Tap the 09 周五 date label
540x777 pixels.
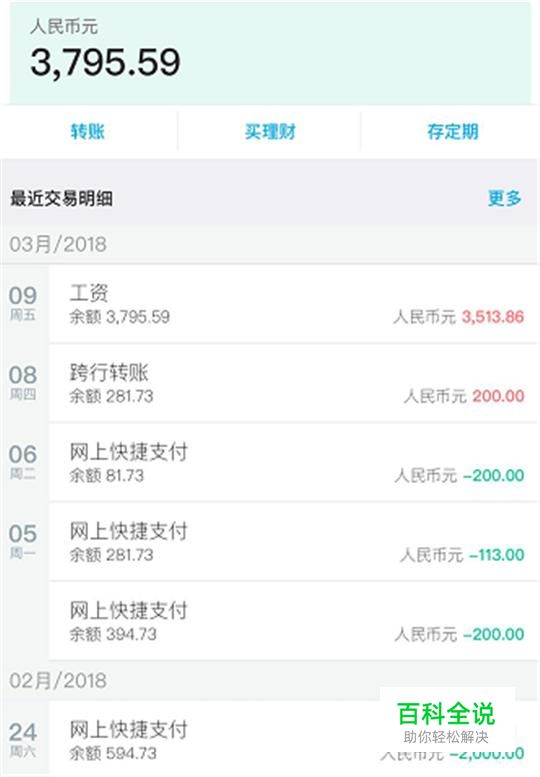coord(23,303)
